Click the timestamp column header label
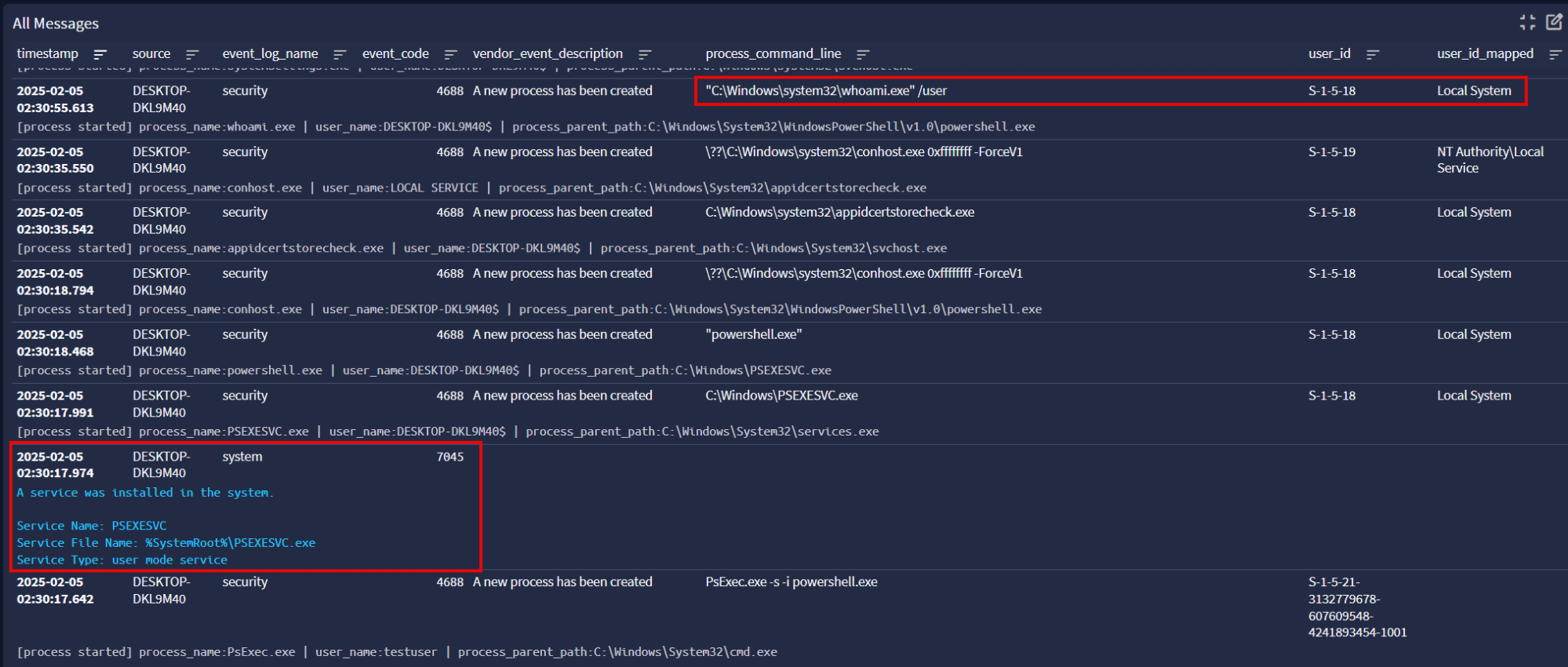The height and width of the screenshot is (667, 1568). click(48, 53)
